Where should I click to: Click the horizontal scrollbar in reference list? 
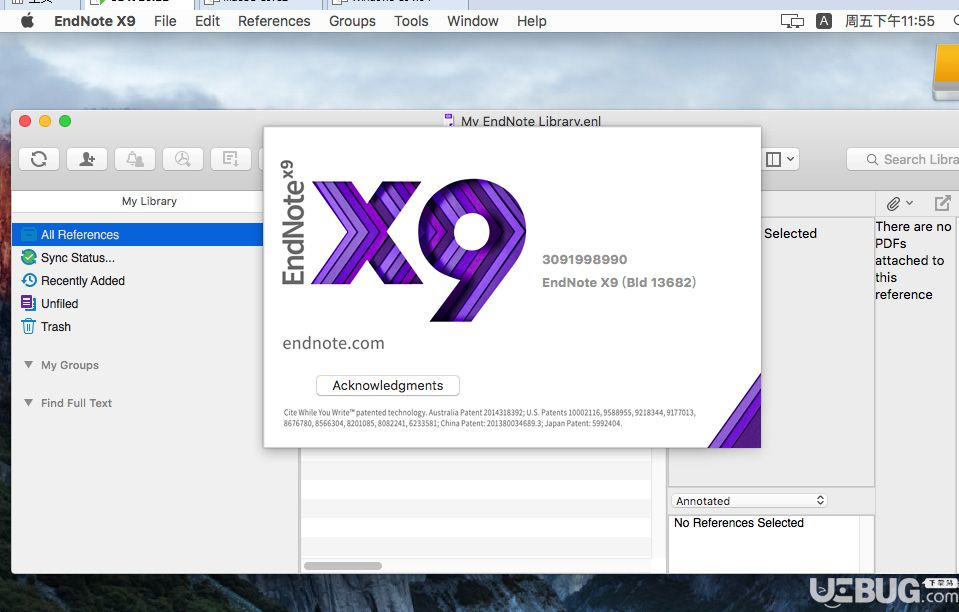342,566
